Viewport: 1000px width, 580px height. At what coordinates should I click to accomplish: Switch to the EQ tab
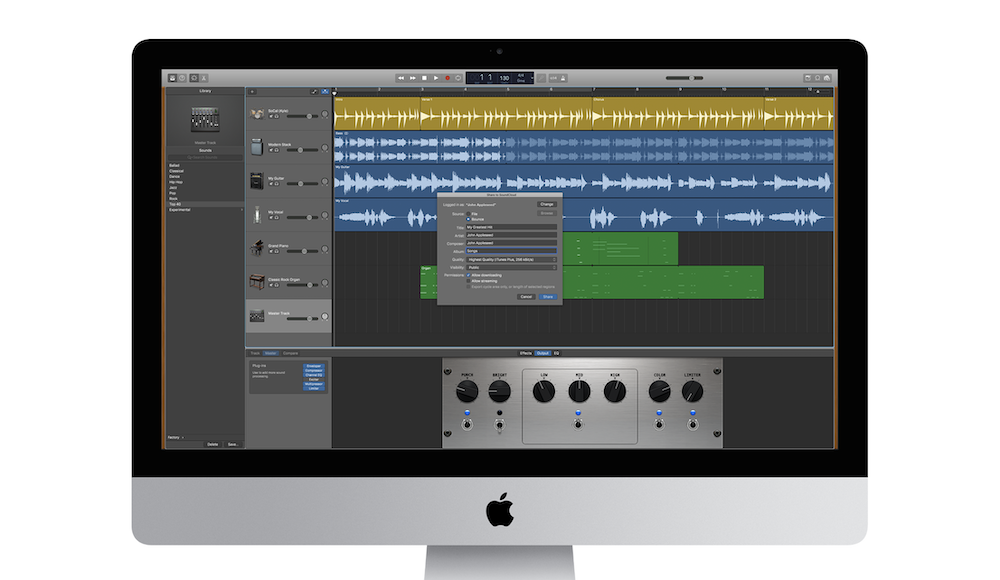tap(556, 353)
